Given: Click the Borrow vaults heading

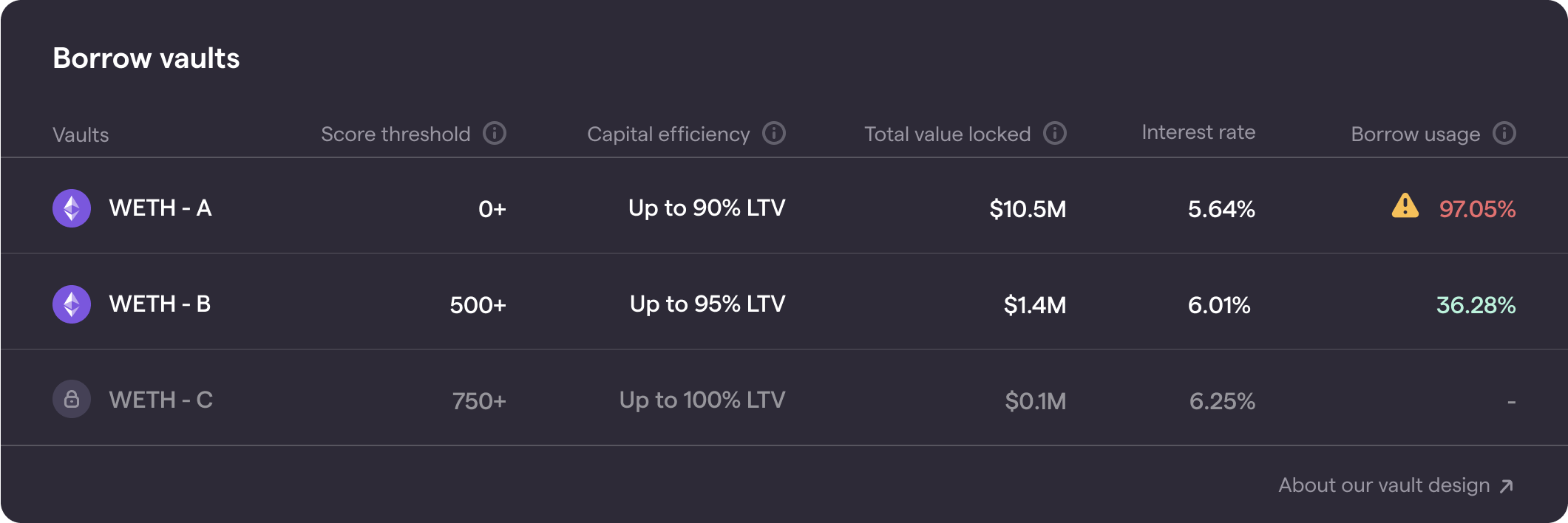Looking at the screenshot, I should point(146,58).
